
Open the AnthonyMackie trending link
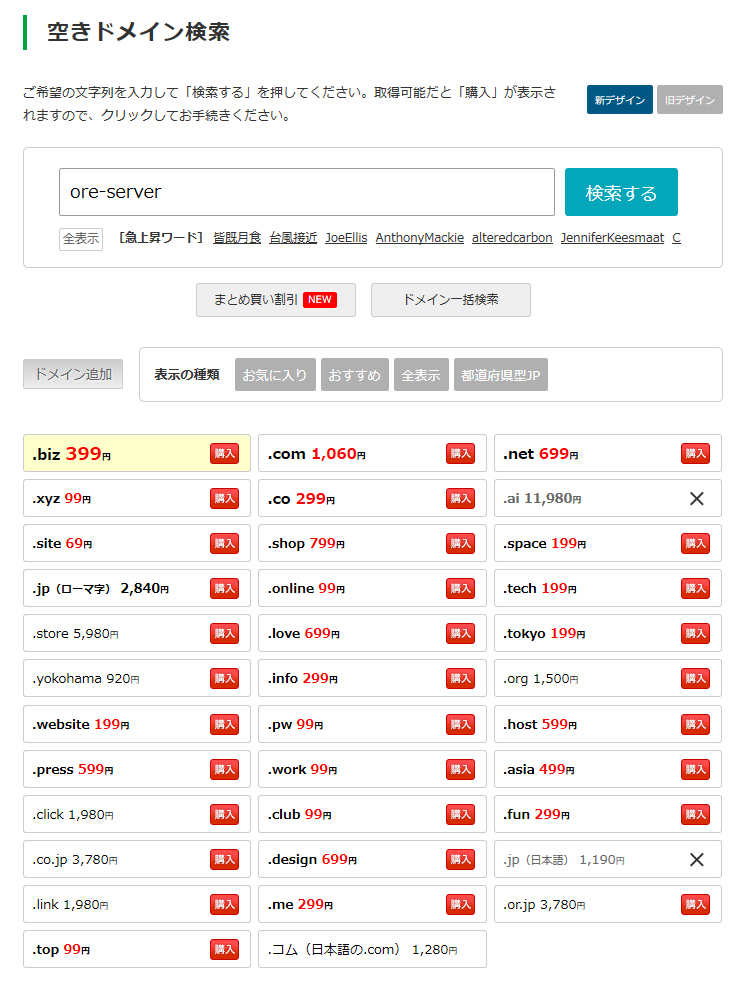click(420, 238)
